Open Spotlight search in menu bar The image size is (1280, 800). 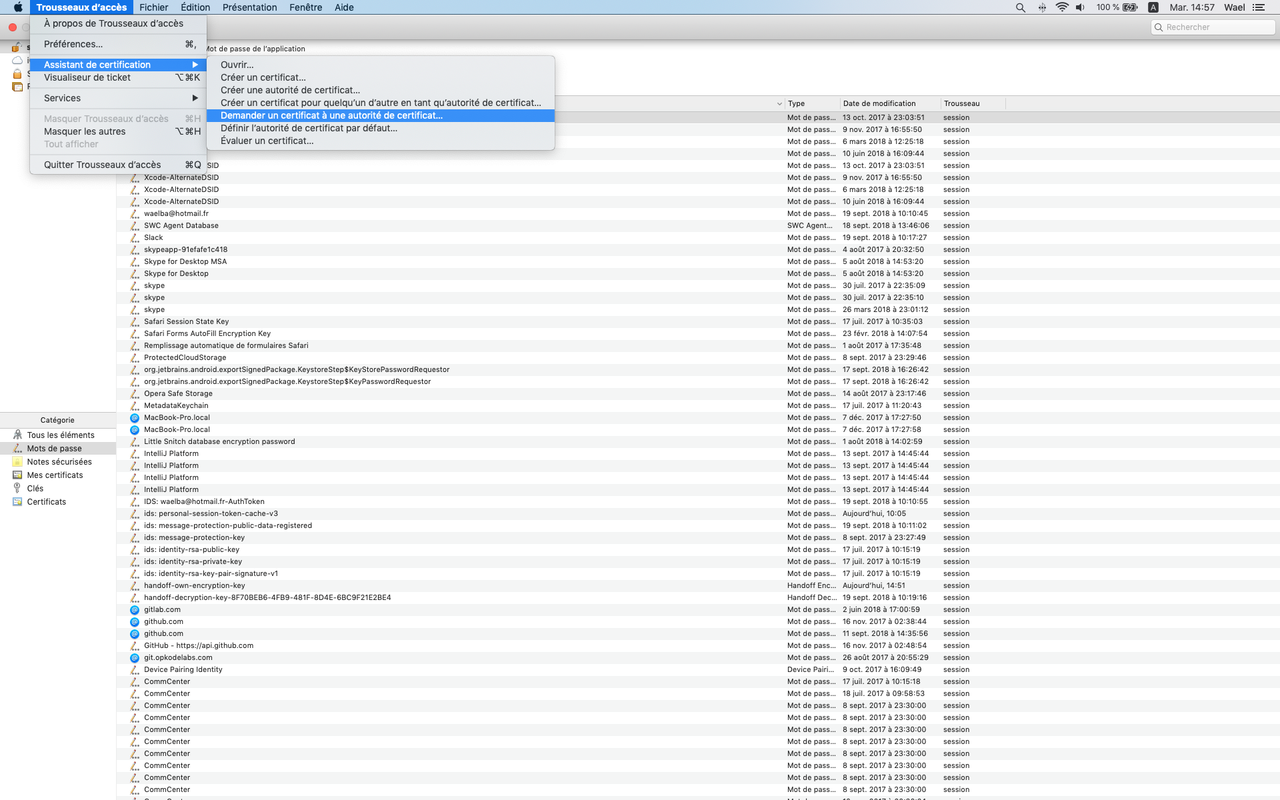pyautogui.click(x=1021, y=7)
